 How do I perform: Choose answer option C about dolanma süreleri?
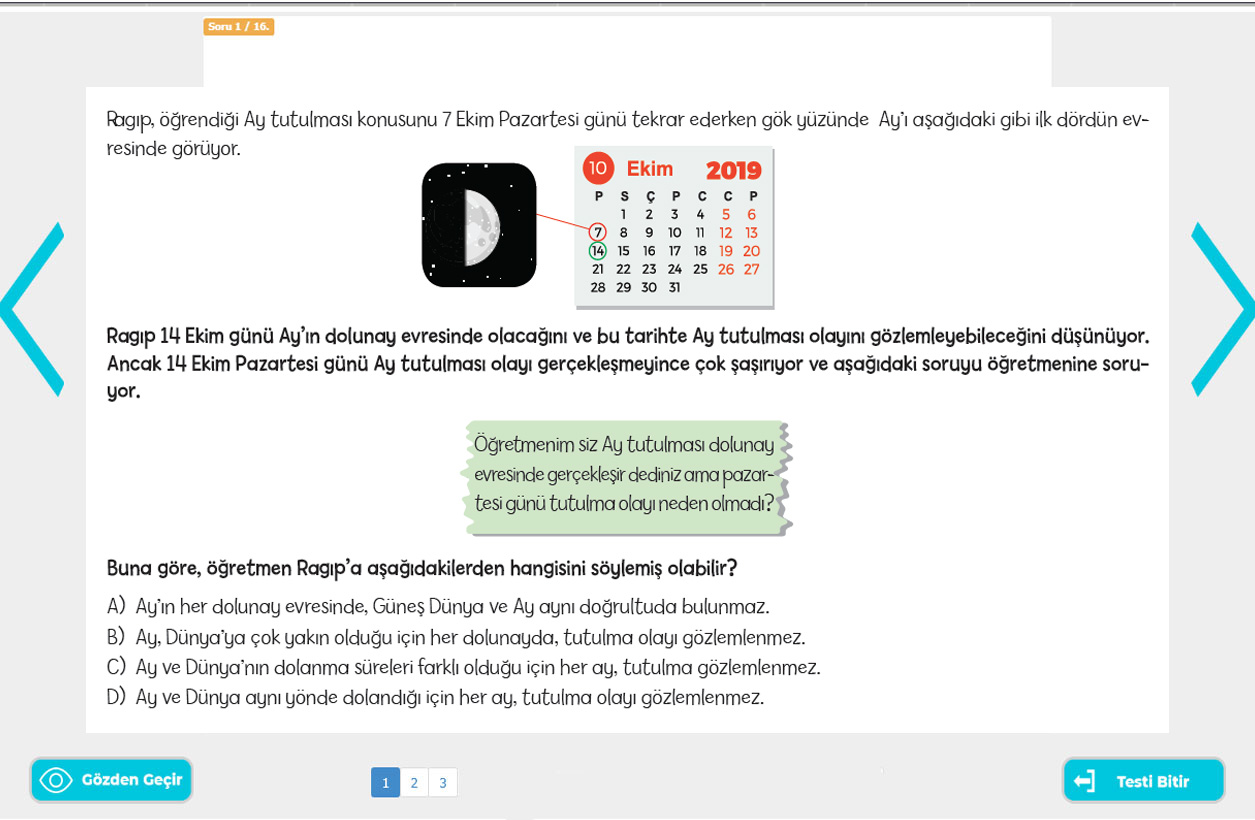click(x=463, y=667)
